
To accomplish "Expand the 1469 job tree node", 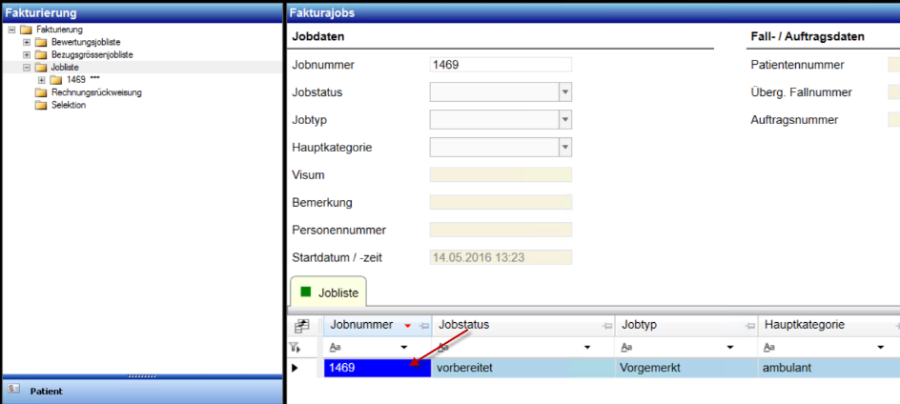I will [41, 80].
